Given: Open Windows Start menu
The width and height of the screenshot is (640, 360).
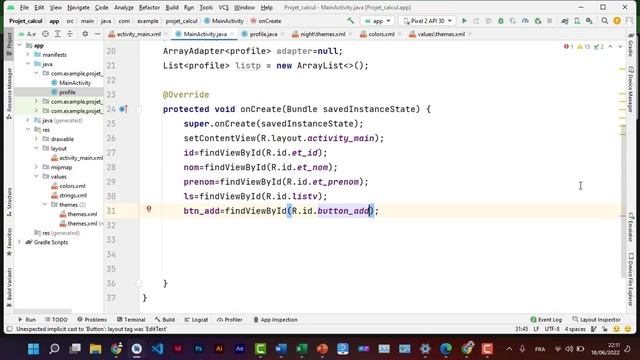Looking at the screenshot, I should pos(33,349).
